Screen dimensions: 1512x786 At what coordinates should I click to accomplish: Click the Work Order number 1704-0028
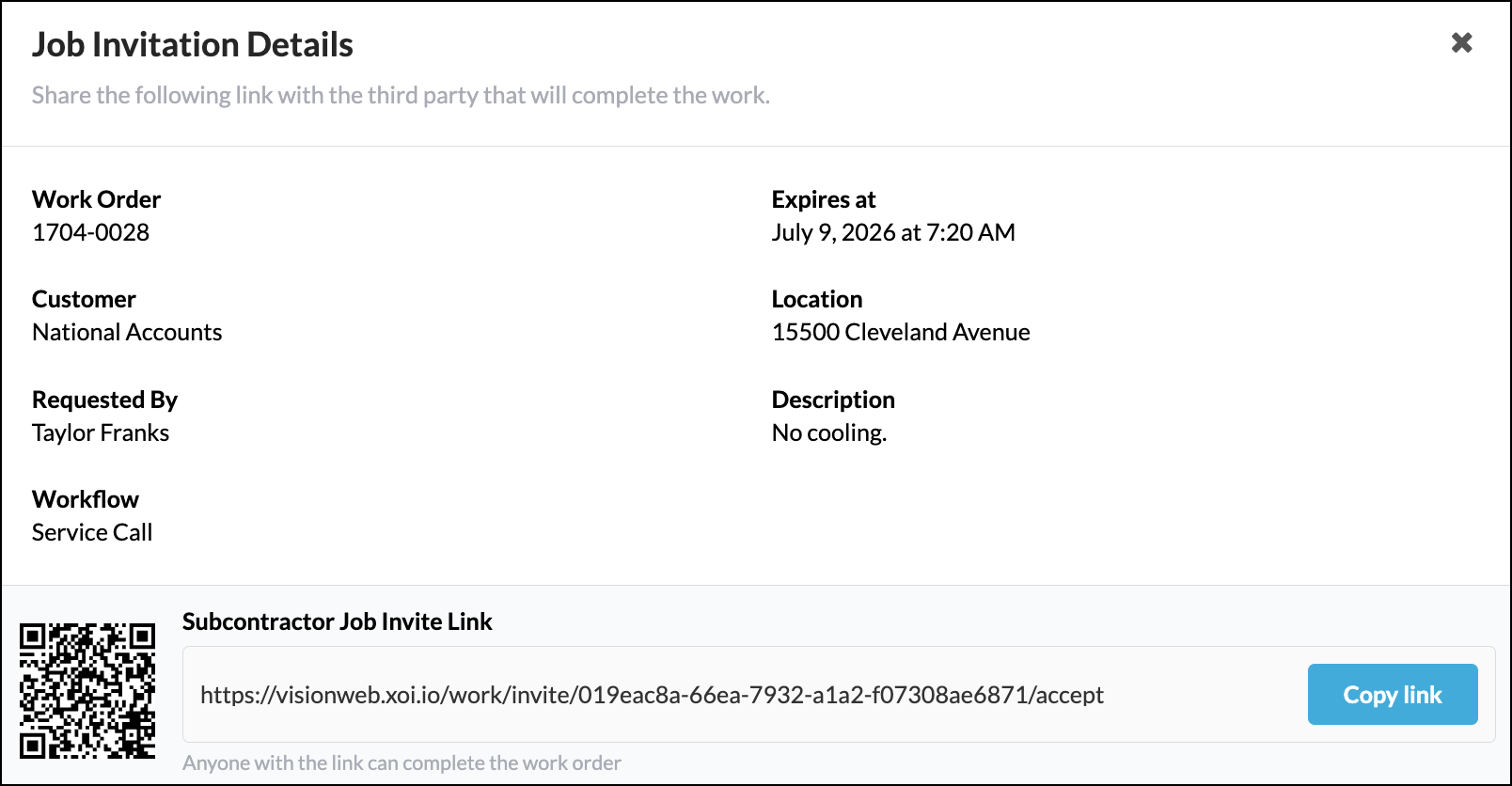[91, 232]
